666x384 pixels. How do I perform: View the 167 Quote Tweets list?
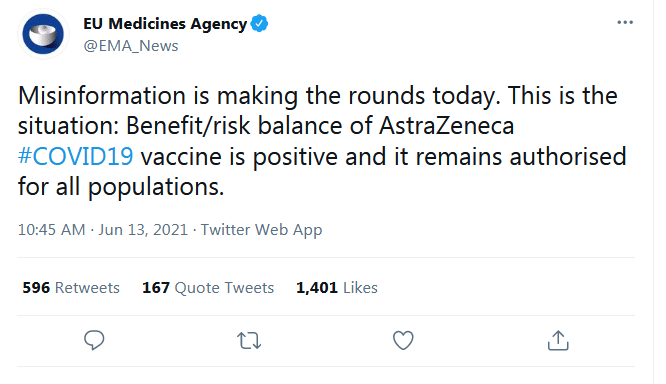pos(208,288)
